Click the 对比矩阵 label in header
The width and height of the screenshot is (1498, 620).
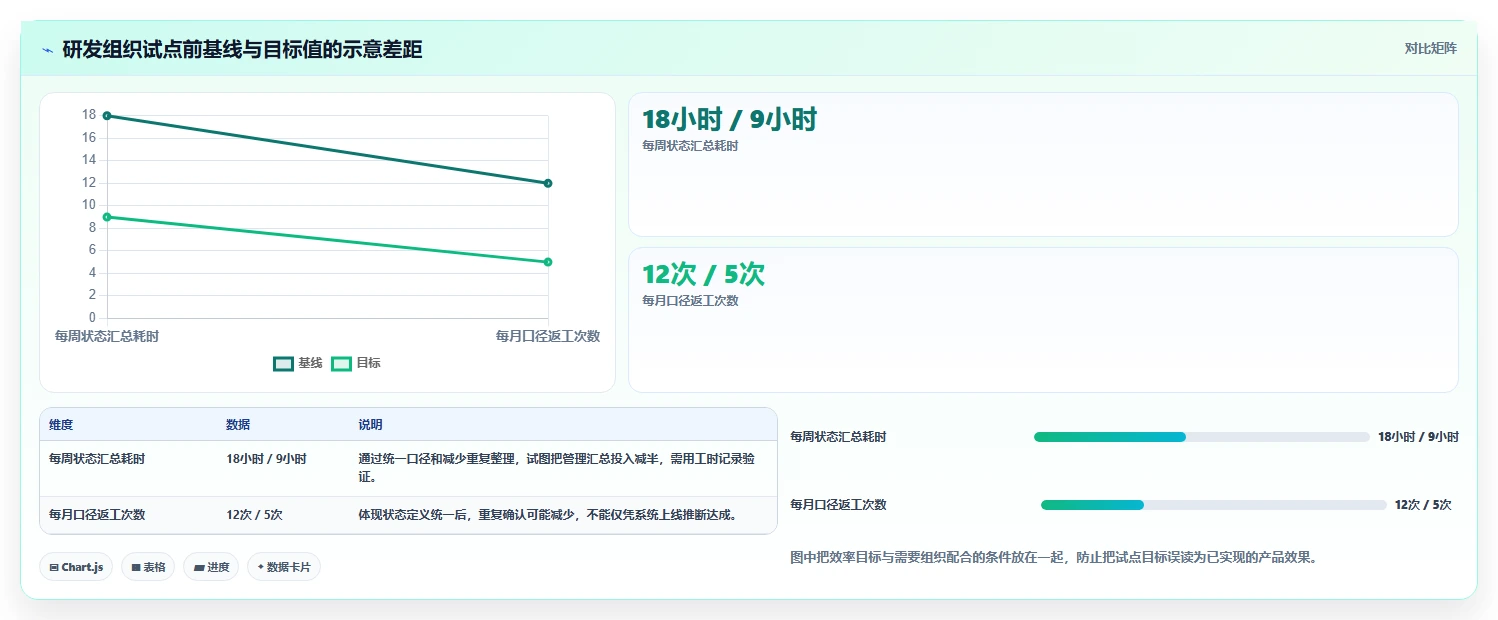pos(1430,48)
